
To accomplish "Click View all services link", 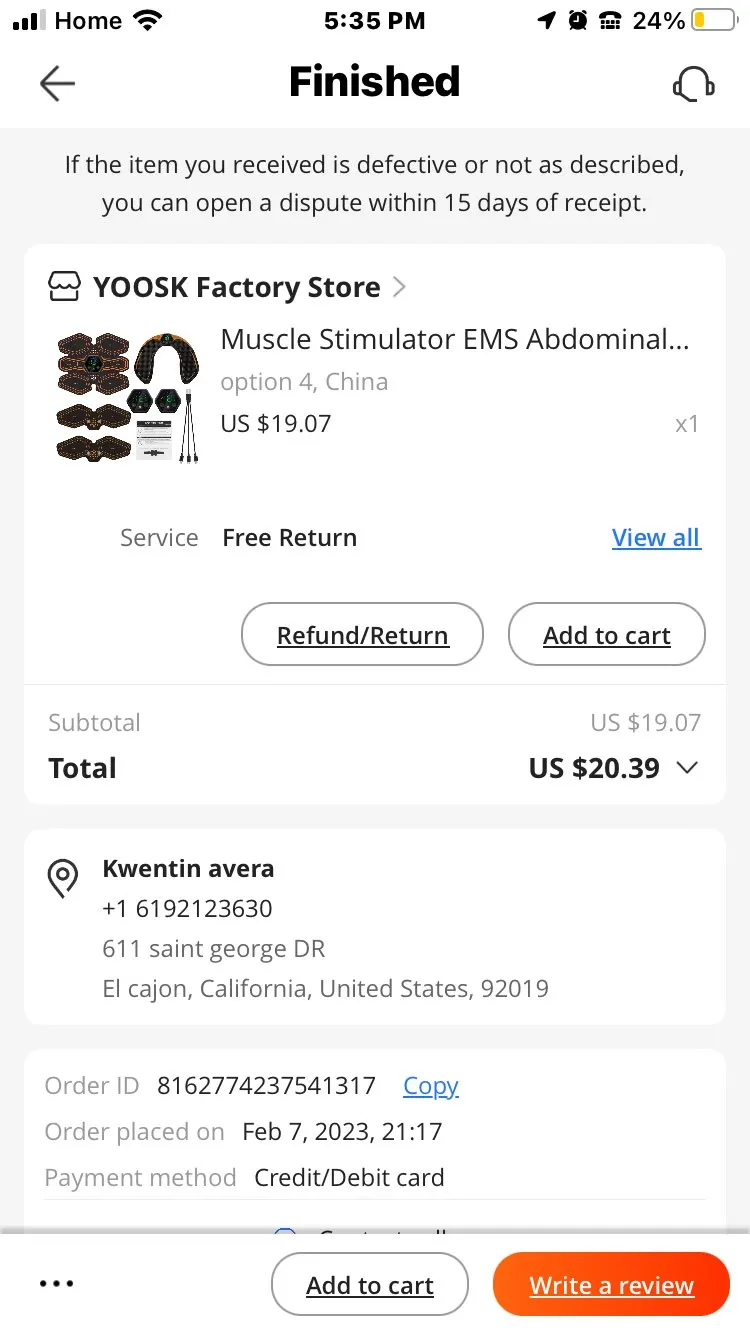I will point(656,538).
